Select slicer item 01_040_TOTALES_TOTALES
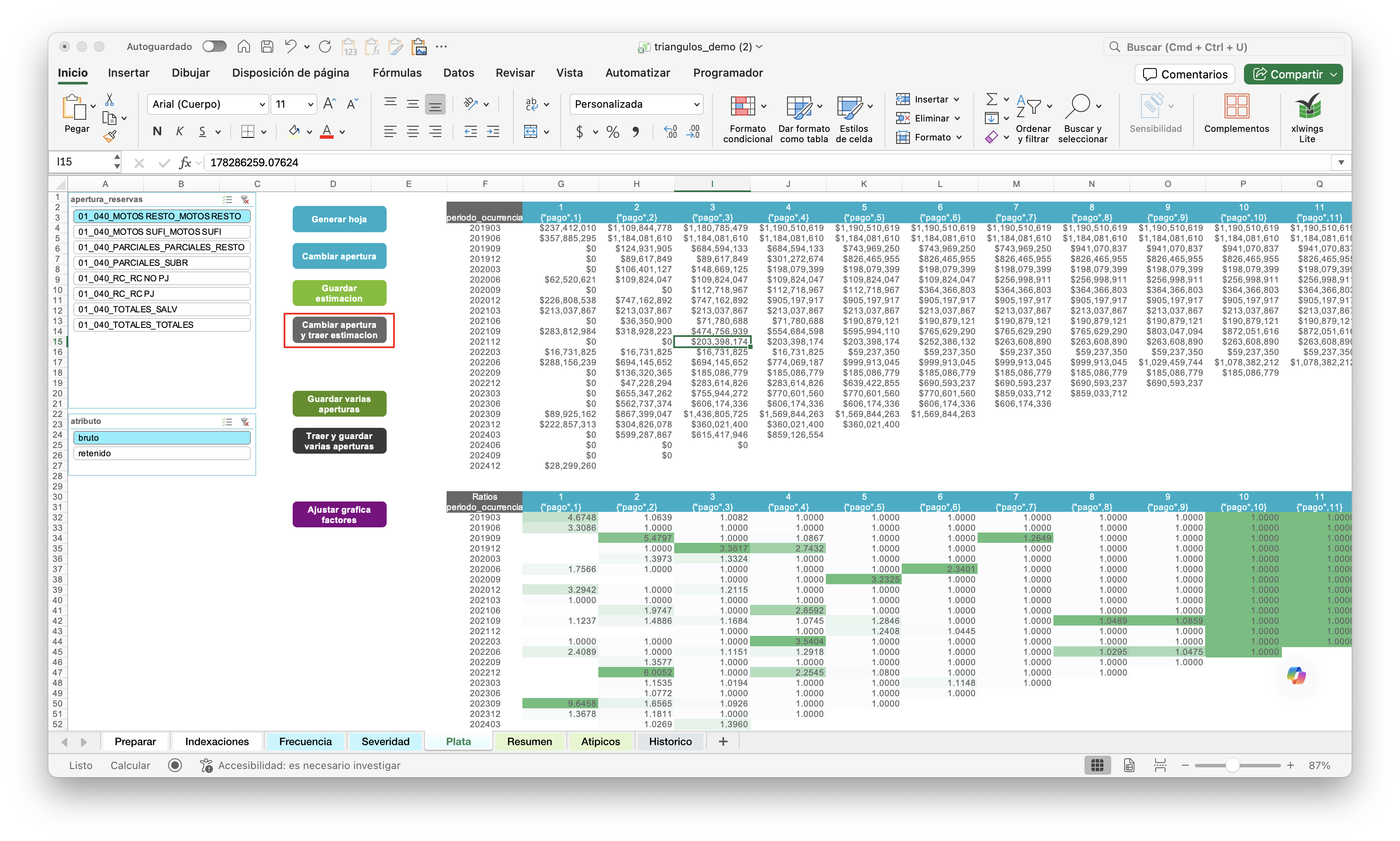The width and height of the screenshot is (1400, 841). coord(162,325)
